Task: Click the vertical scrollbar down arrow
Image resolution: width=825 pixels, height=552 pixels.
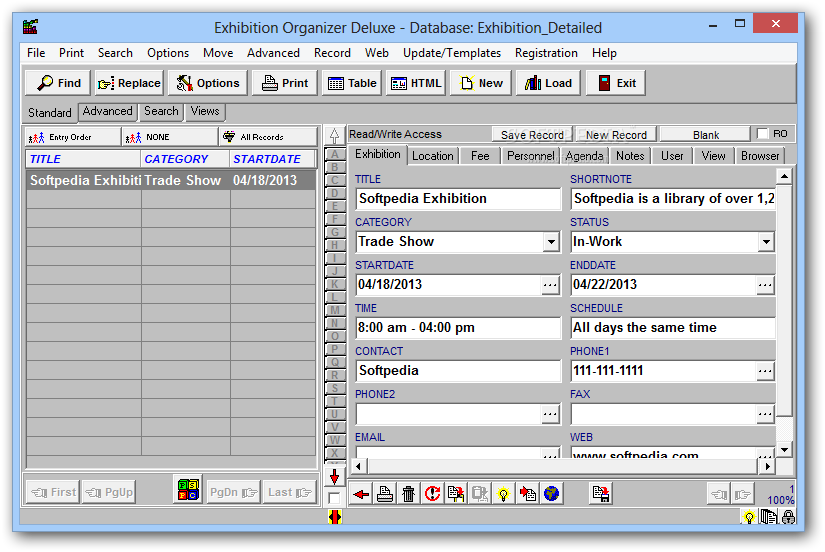Action: pyautogui.click(x=784, y=449)
